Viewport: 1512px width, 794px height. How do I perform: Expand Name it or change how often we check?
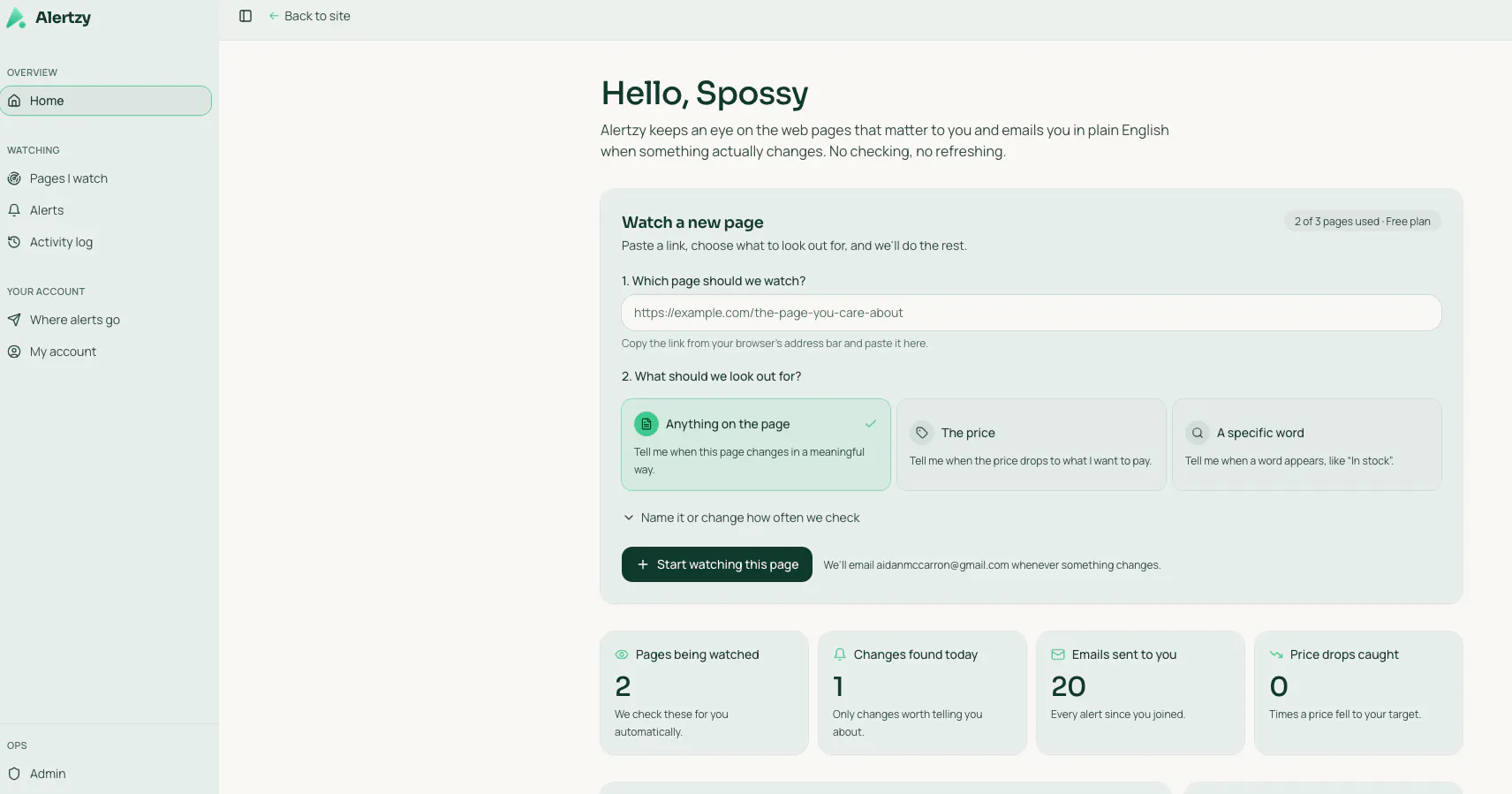(x=741, y=518)
